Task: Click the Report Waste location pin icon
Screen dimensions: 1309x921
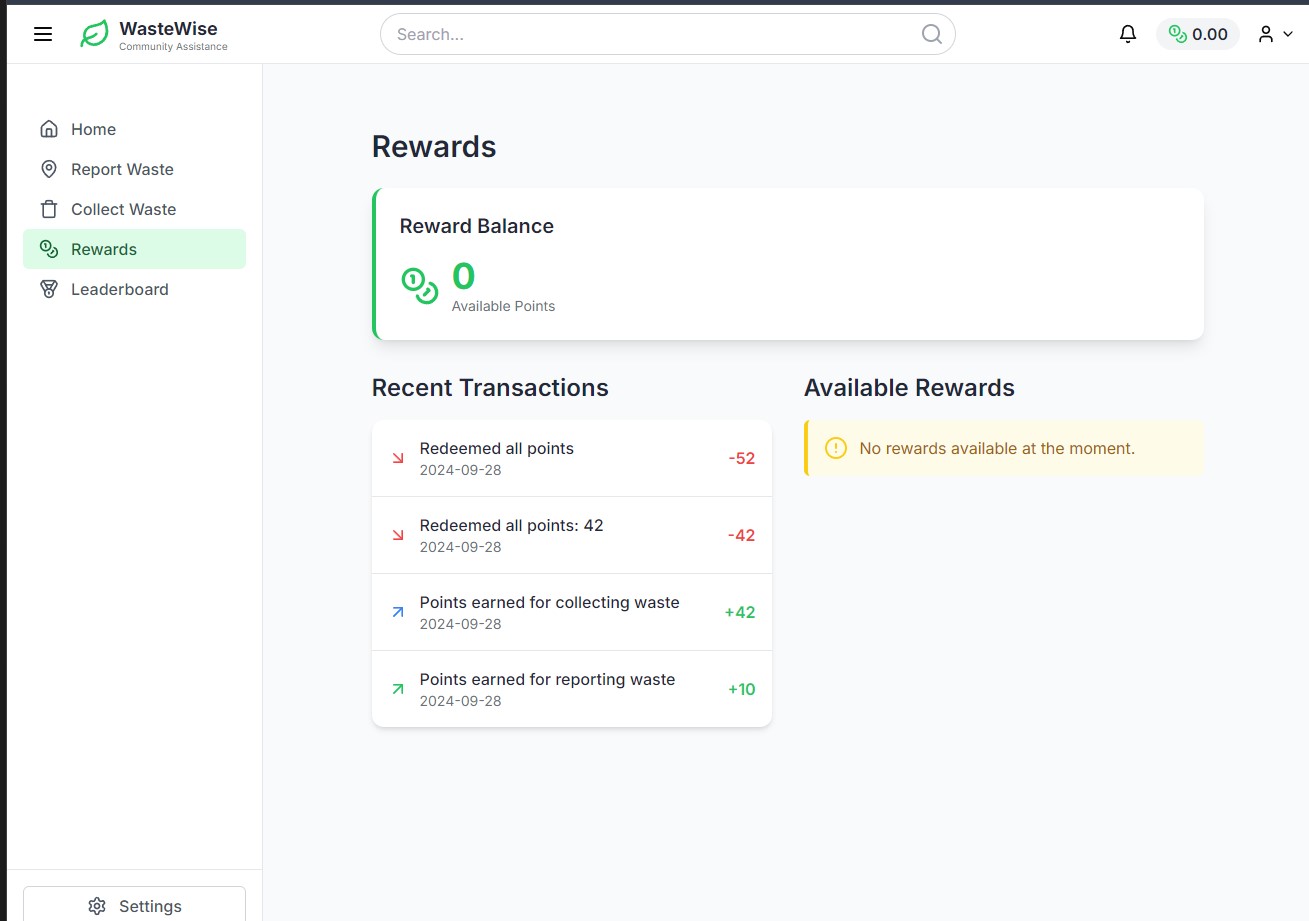Action: click(x=48, y=168)
